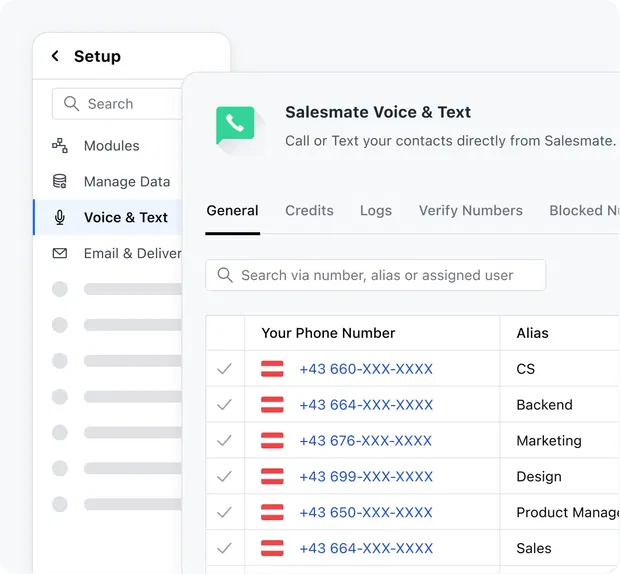Toggle the checkmark for the Product Manager row
The width and height of the screenshot is (620, 574).
[x=224, y=512]
